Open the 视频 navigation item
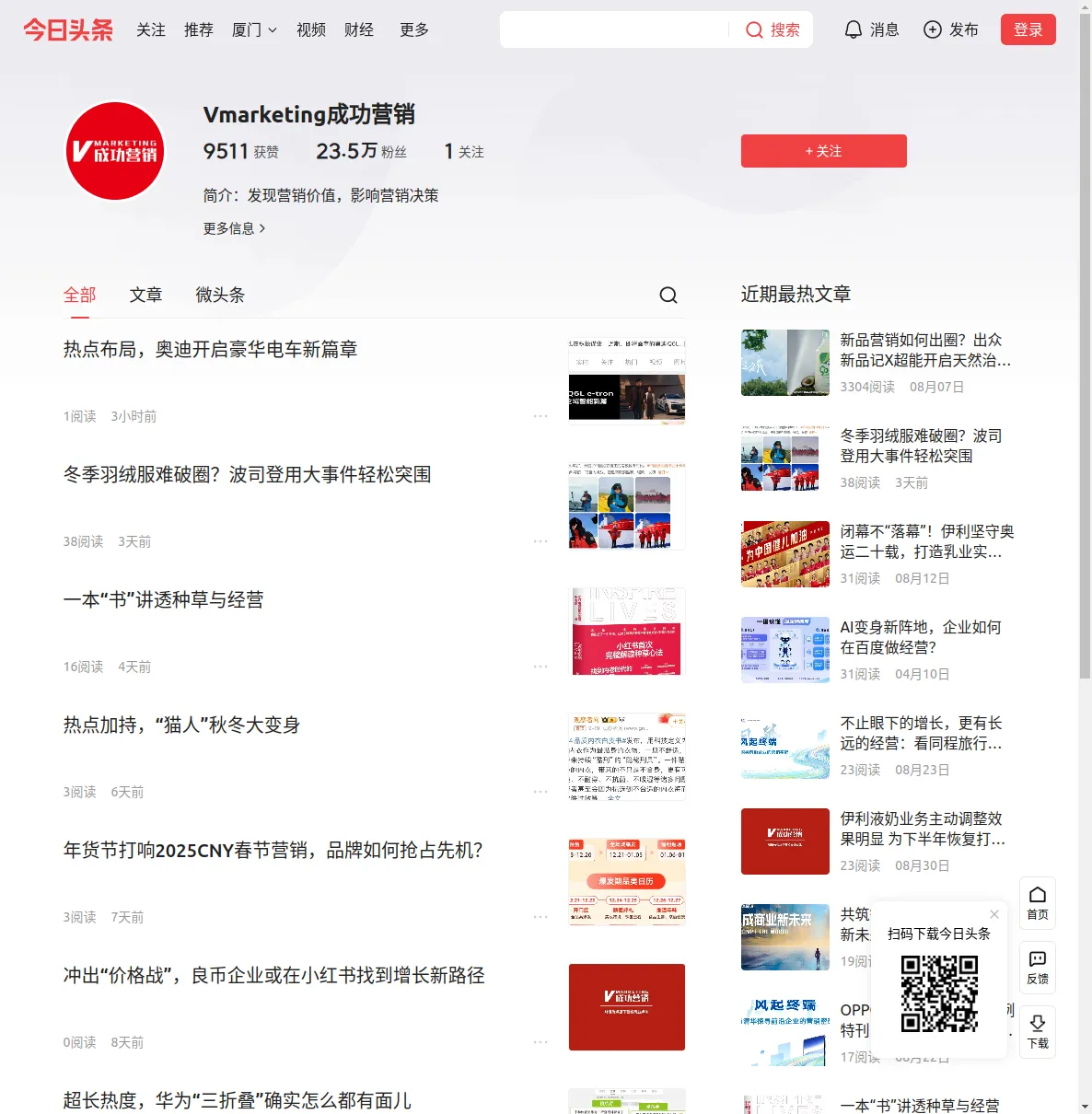 pos(311,29)
